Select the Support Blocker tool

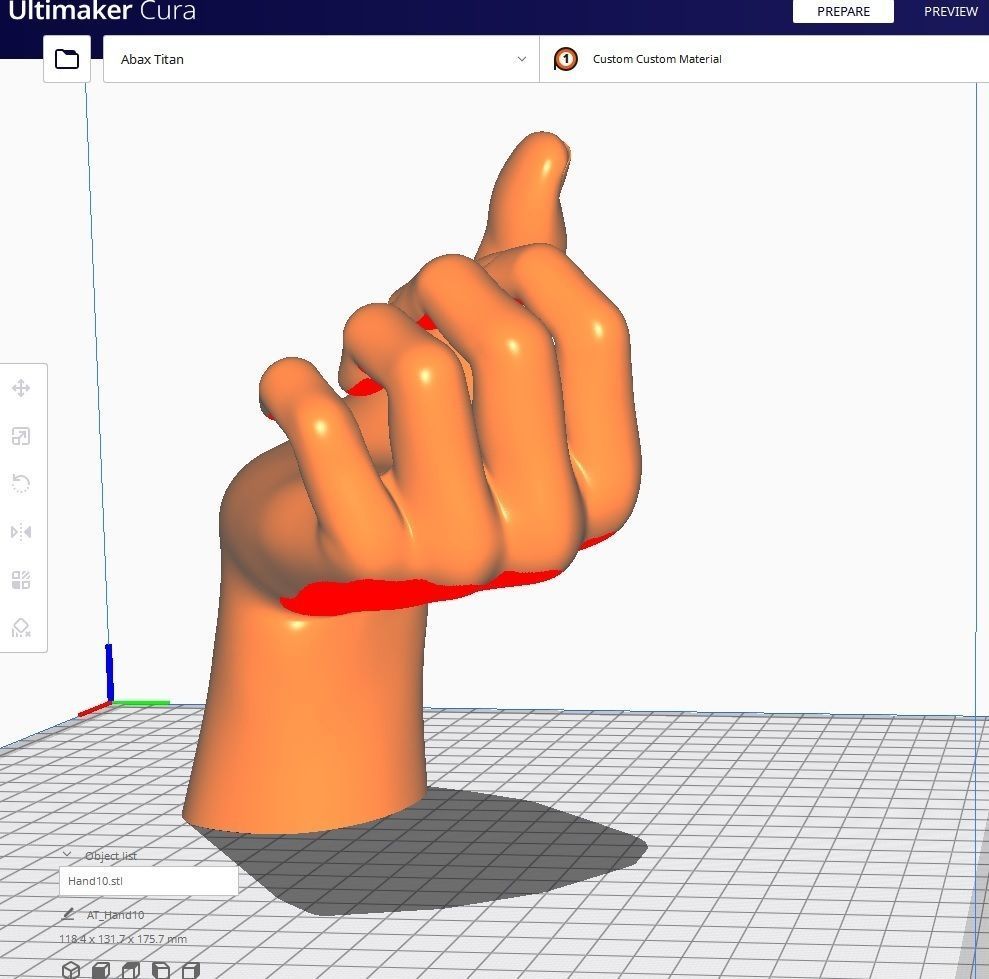[21, 628]
